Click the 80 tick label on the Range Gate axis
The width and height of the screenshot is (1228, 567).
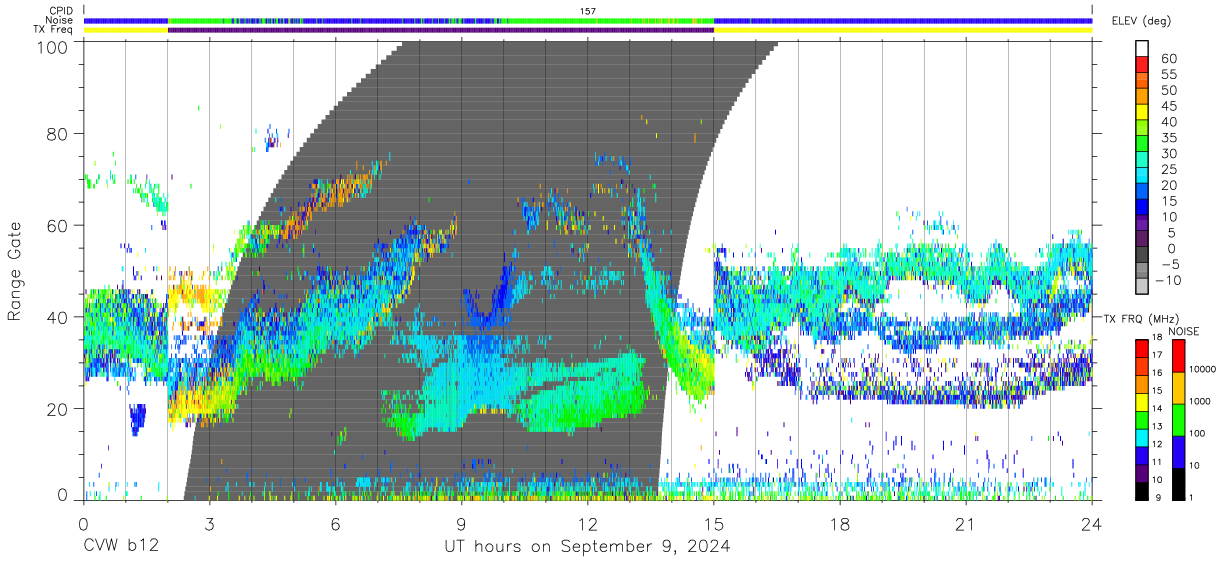point(57,134)
